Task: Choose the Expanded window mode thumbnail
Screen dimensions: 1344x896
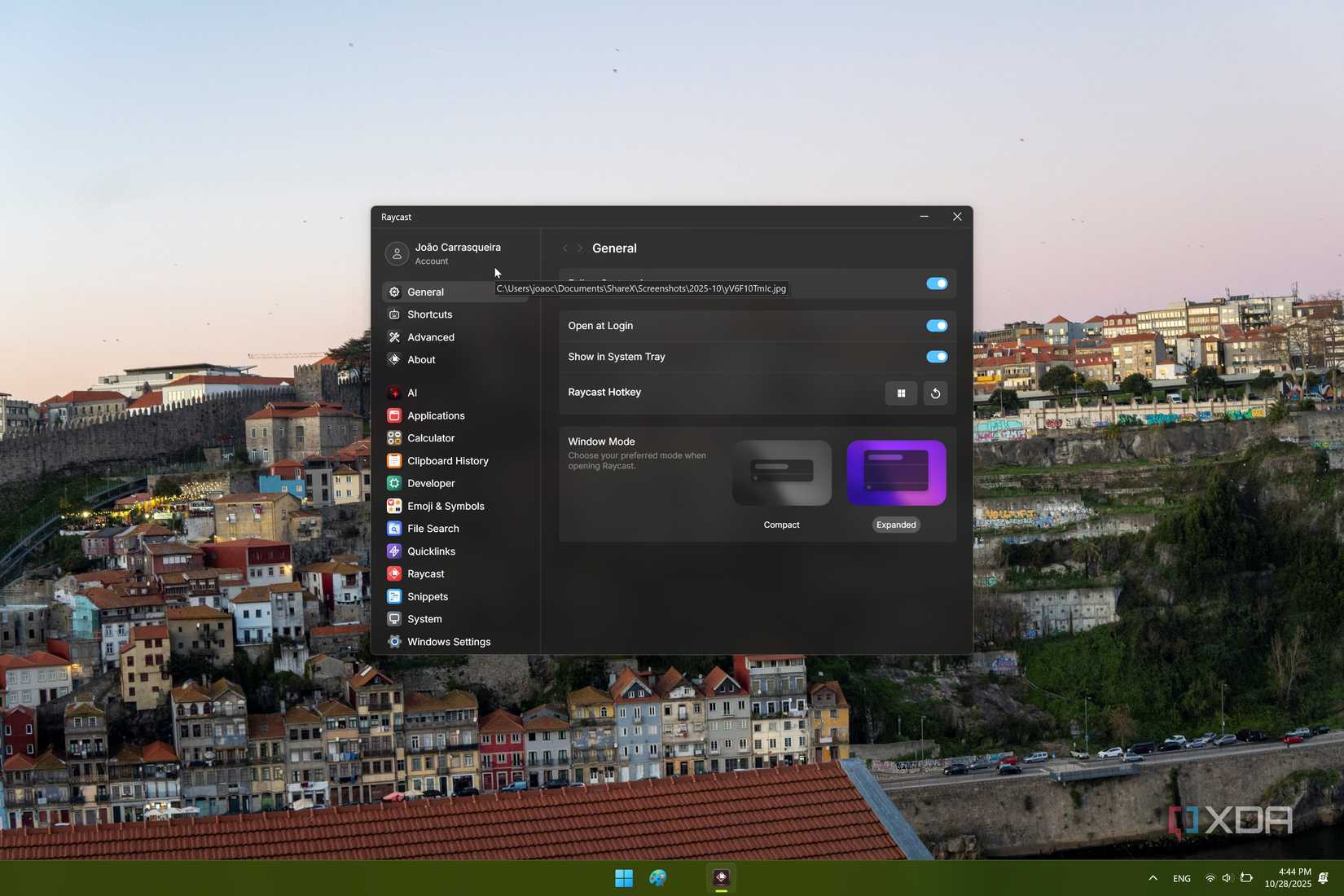Action: pyautogui.click(x=897, y=473)
